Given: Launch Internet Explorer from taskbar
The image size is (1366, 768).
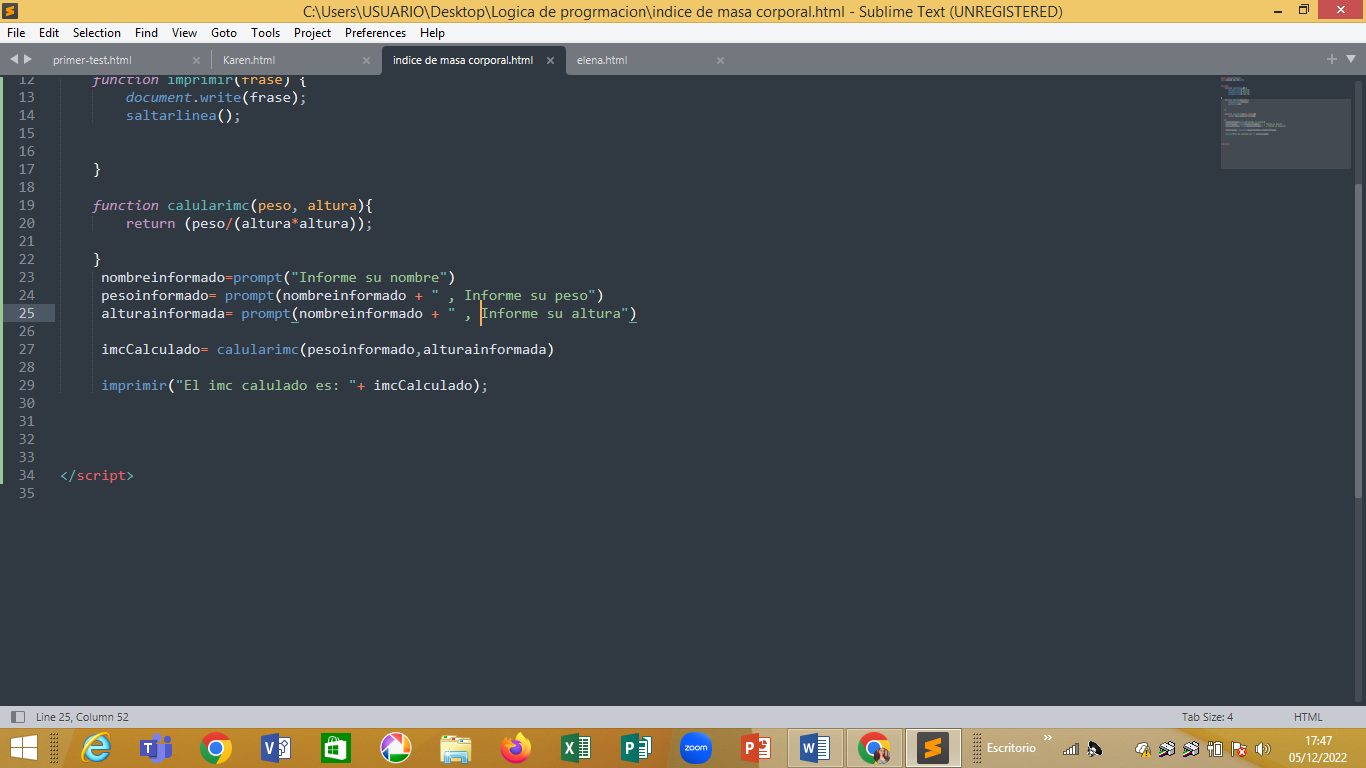Looking at the screenshot, I should [96, 748].
